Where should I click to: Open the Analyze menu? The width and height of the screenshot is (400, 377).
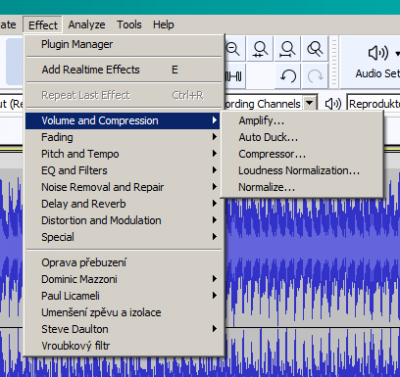(87, 25)
